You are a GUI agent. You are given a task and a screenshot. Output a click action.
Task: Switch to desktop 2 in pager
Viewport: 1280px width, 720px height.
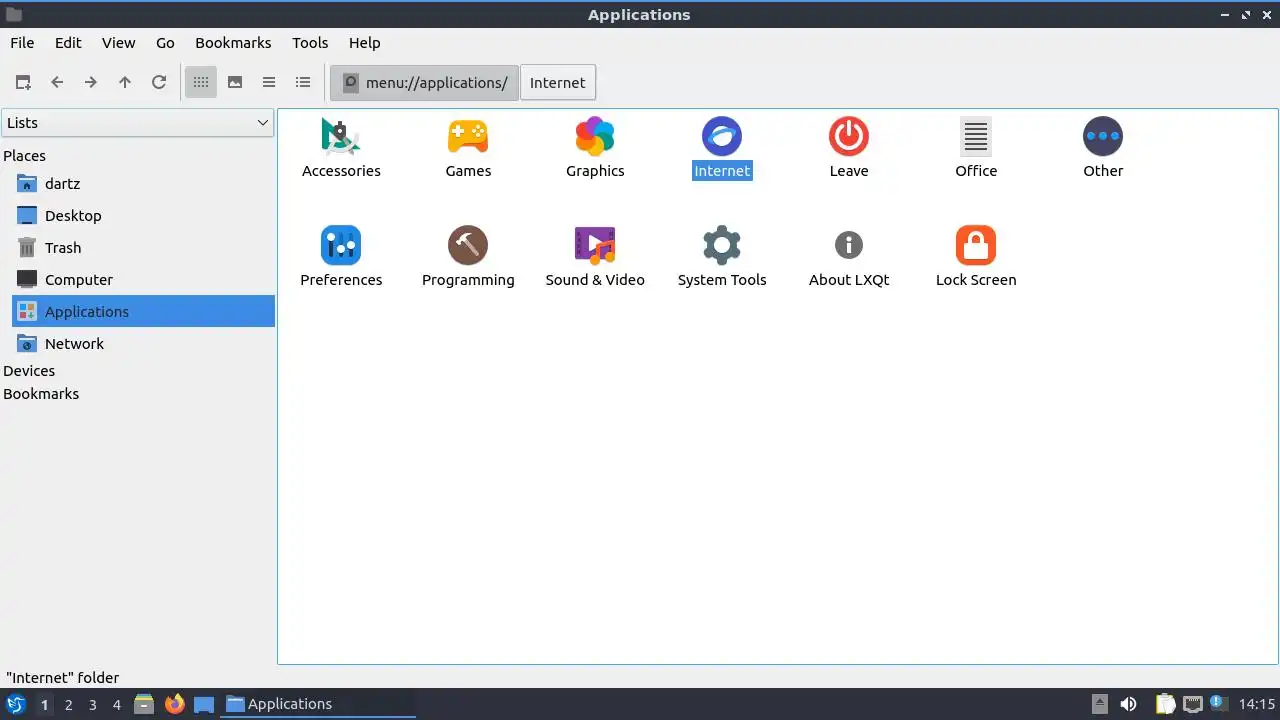(x=68, y=705)
